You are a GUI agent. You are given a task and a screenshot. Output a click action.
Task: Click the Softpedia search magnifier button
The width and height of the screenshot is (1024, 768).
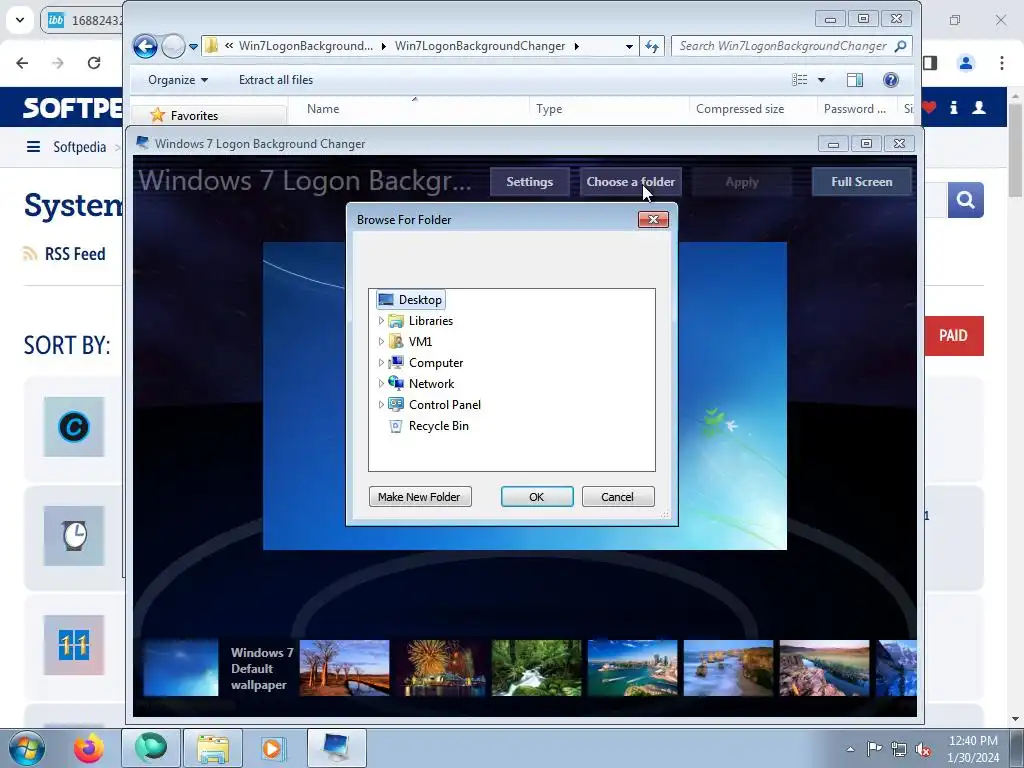[965, 200]
